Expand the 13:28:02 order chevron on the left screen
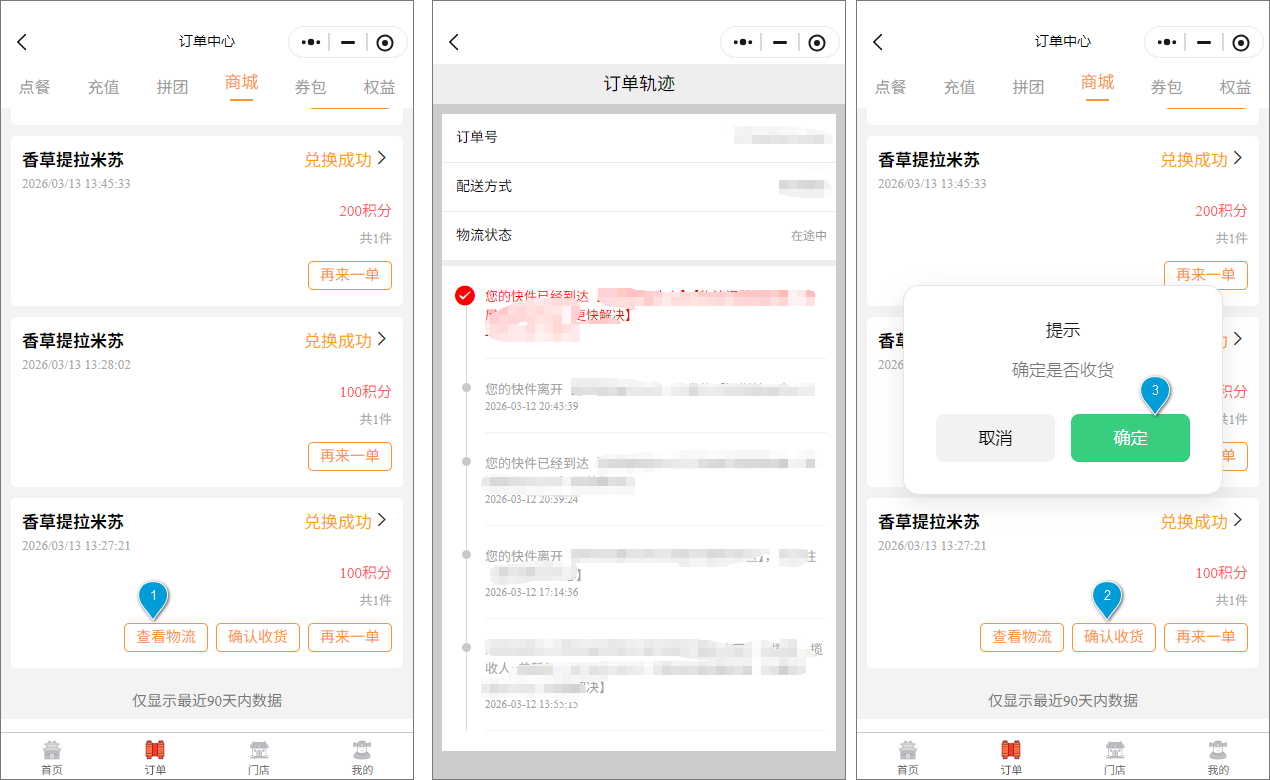 click(x=382, y=340)
